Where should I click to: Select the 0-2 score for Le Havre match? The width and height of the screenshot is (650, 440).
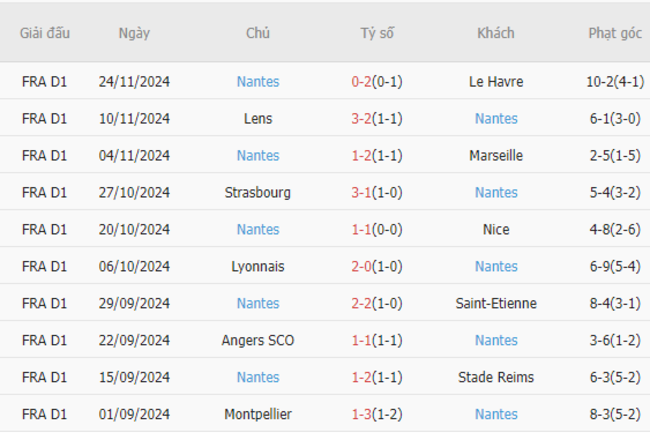tap(361, 82)
